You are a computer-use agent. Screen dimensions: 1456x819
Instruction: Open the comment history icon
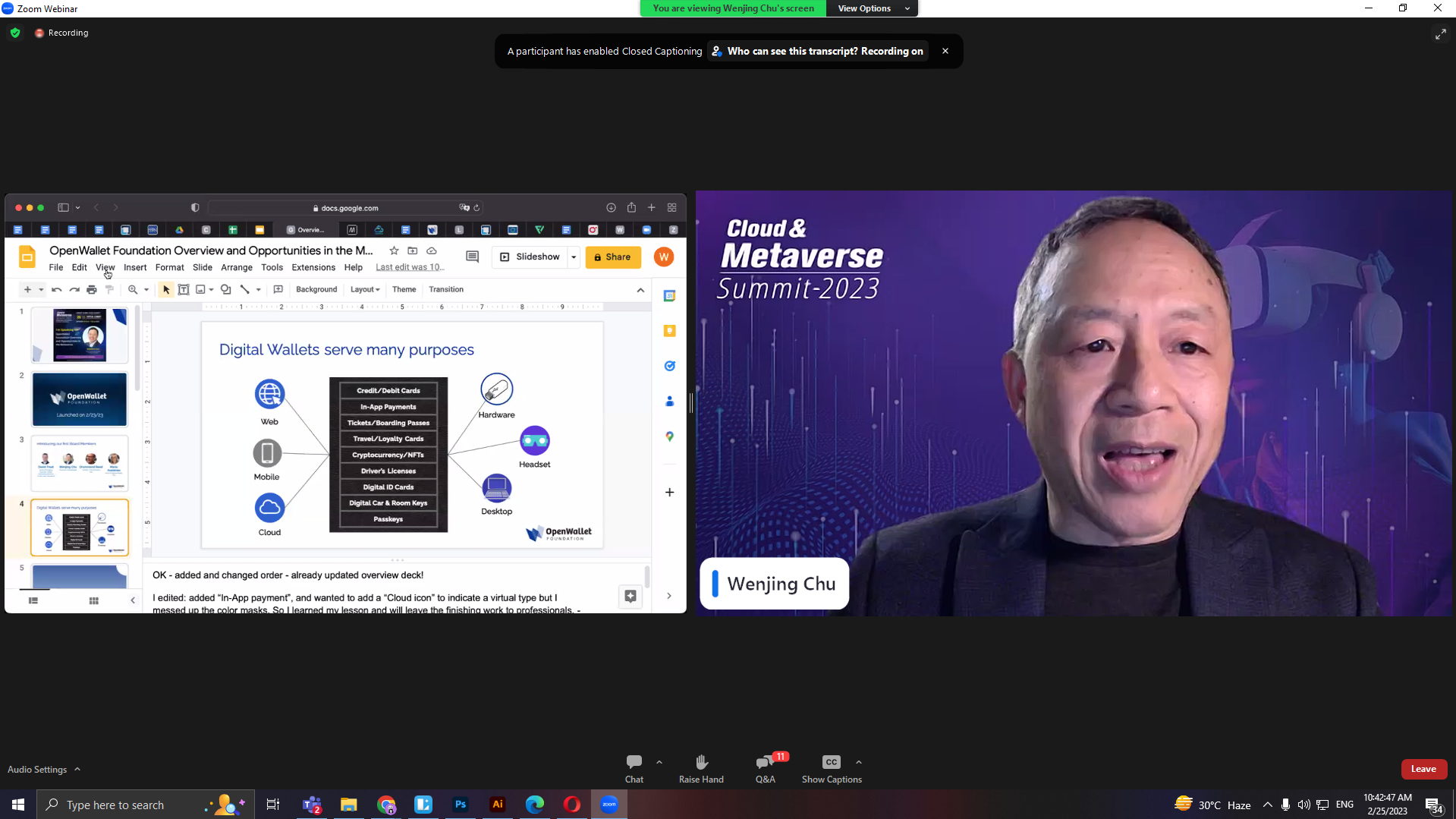click(x=472, y=257)
